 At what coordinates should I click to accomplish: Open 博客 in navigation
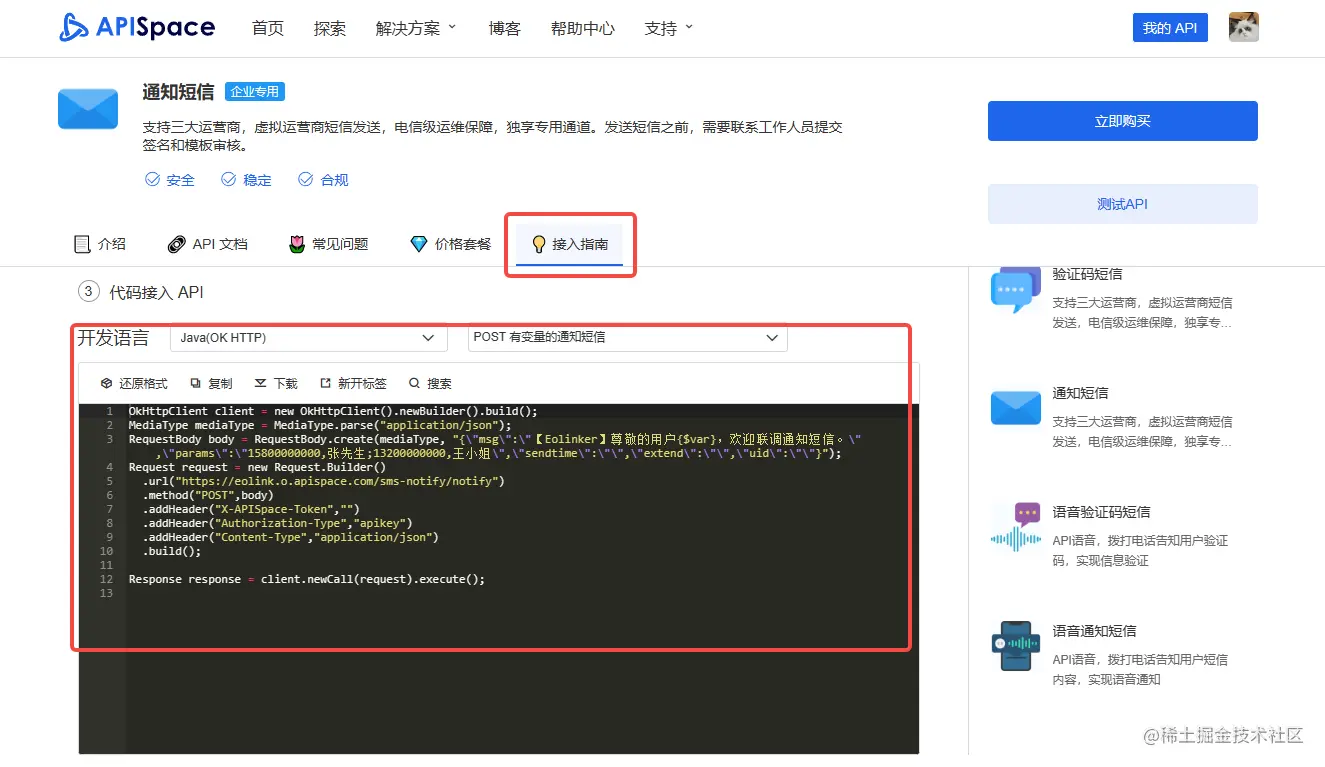click(505, 29)
